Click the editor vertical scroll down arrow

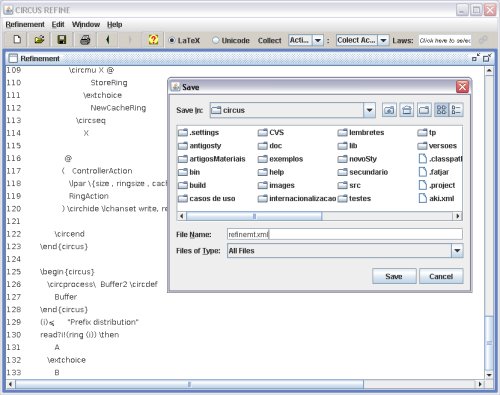click(489, 375)
